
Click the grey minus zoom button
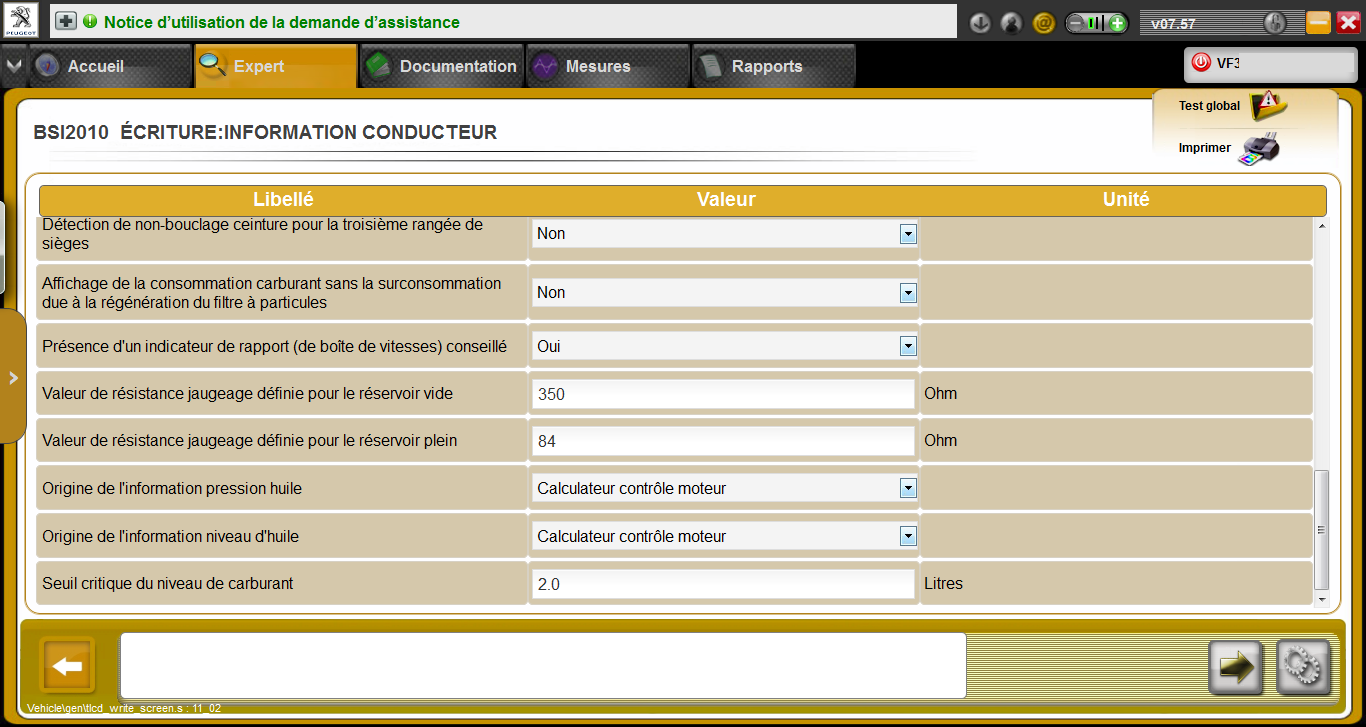click(x=1076, y=23)
